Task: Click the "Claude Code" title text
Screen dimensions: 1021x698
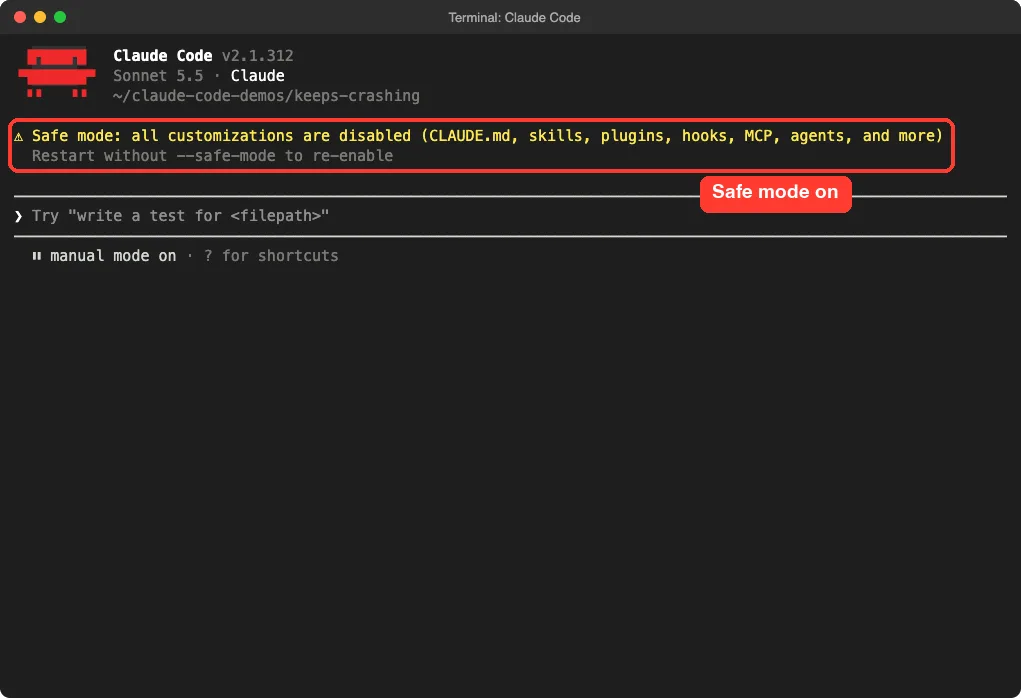Action: coord(163,56)
